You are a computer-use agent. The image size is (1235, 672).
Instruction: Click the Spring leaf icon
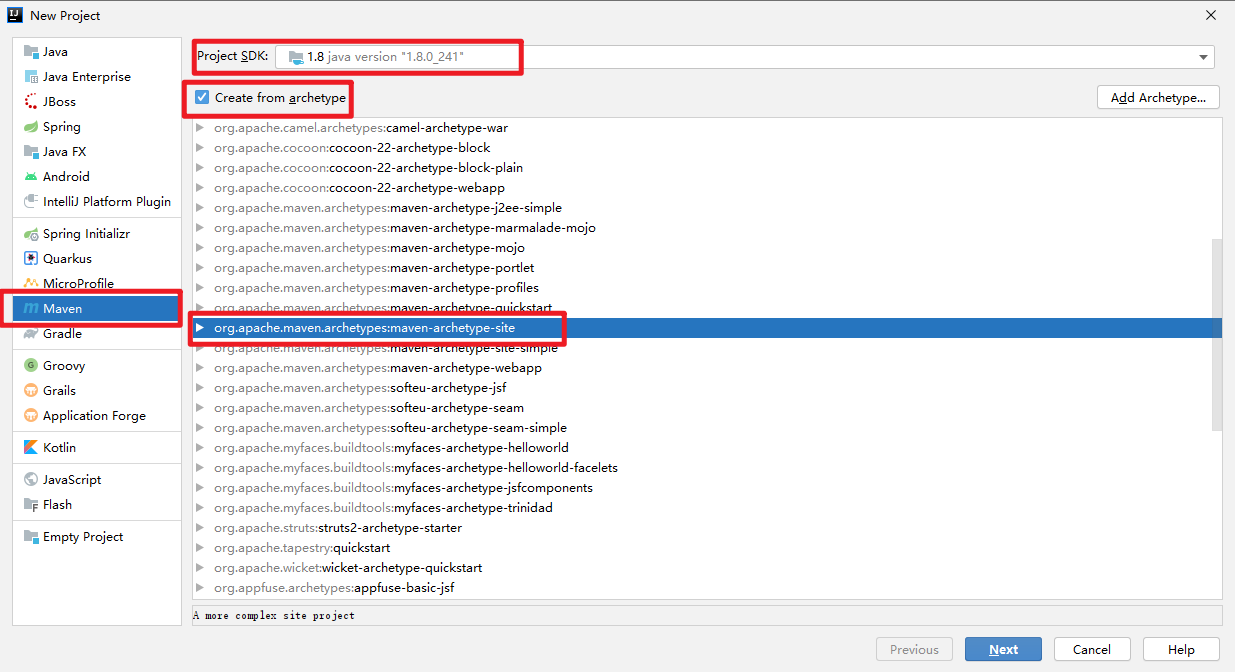coord(31,127)
